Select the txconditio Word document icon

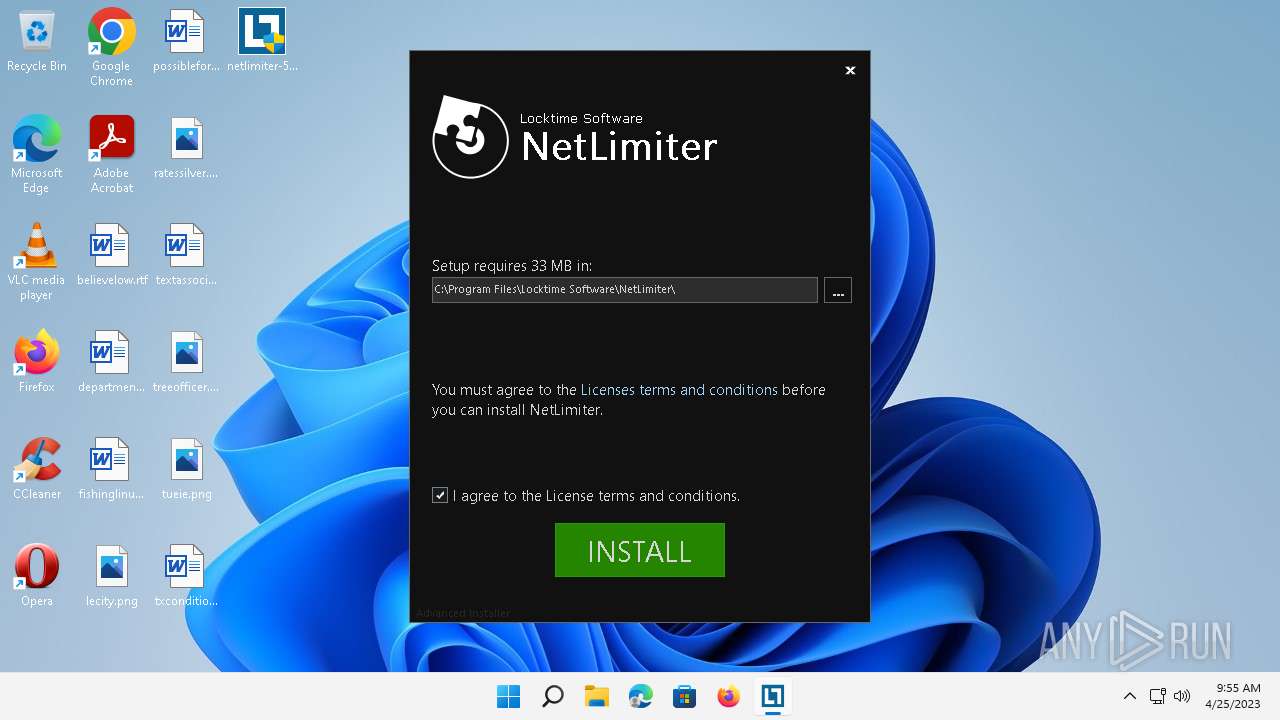click(x=186, y=577)
